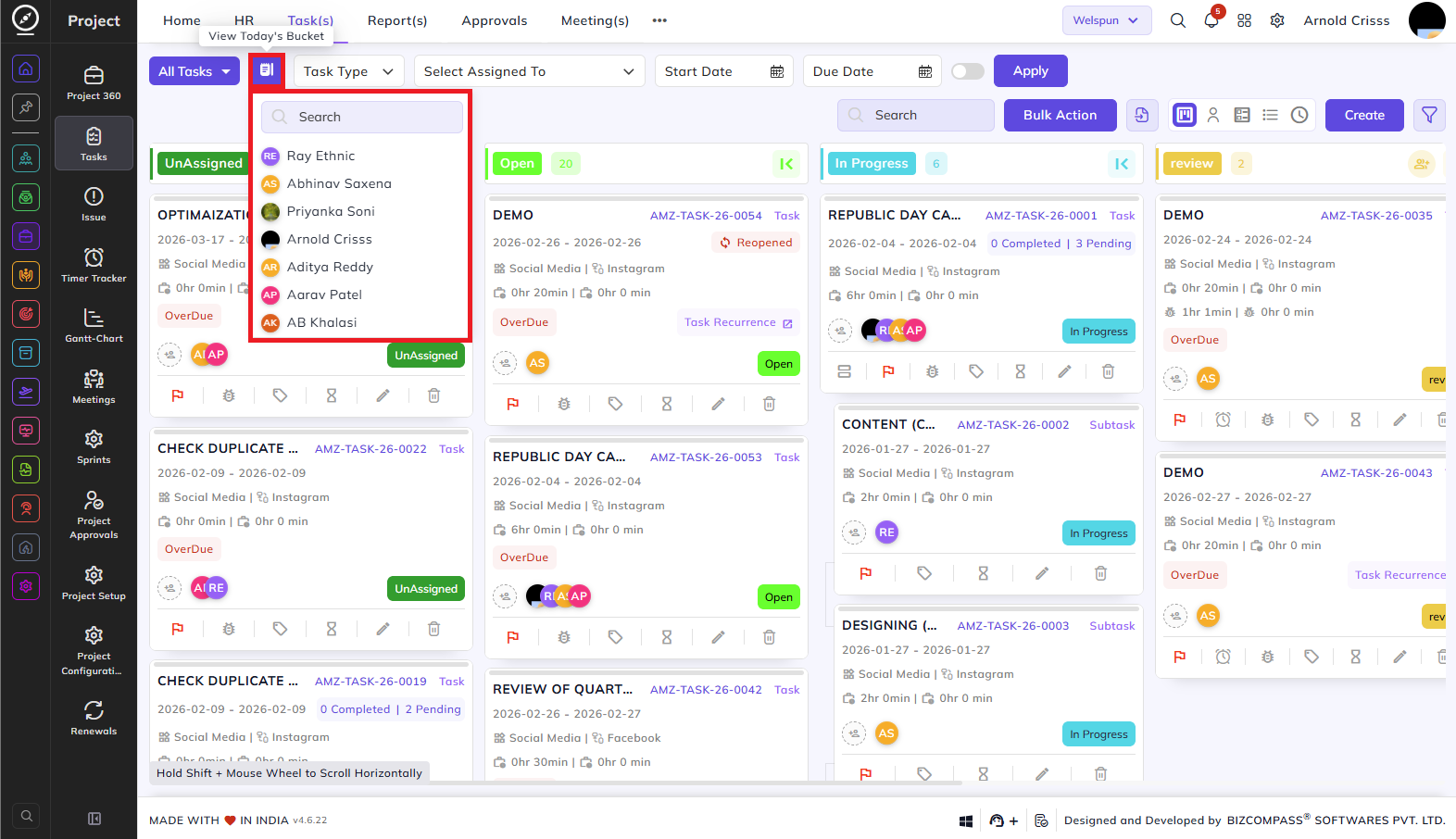This screenshot has height=839, width=1456.
Task: Click the Apply button
Action: (x=1031, y=70)
